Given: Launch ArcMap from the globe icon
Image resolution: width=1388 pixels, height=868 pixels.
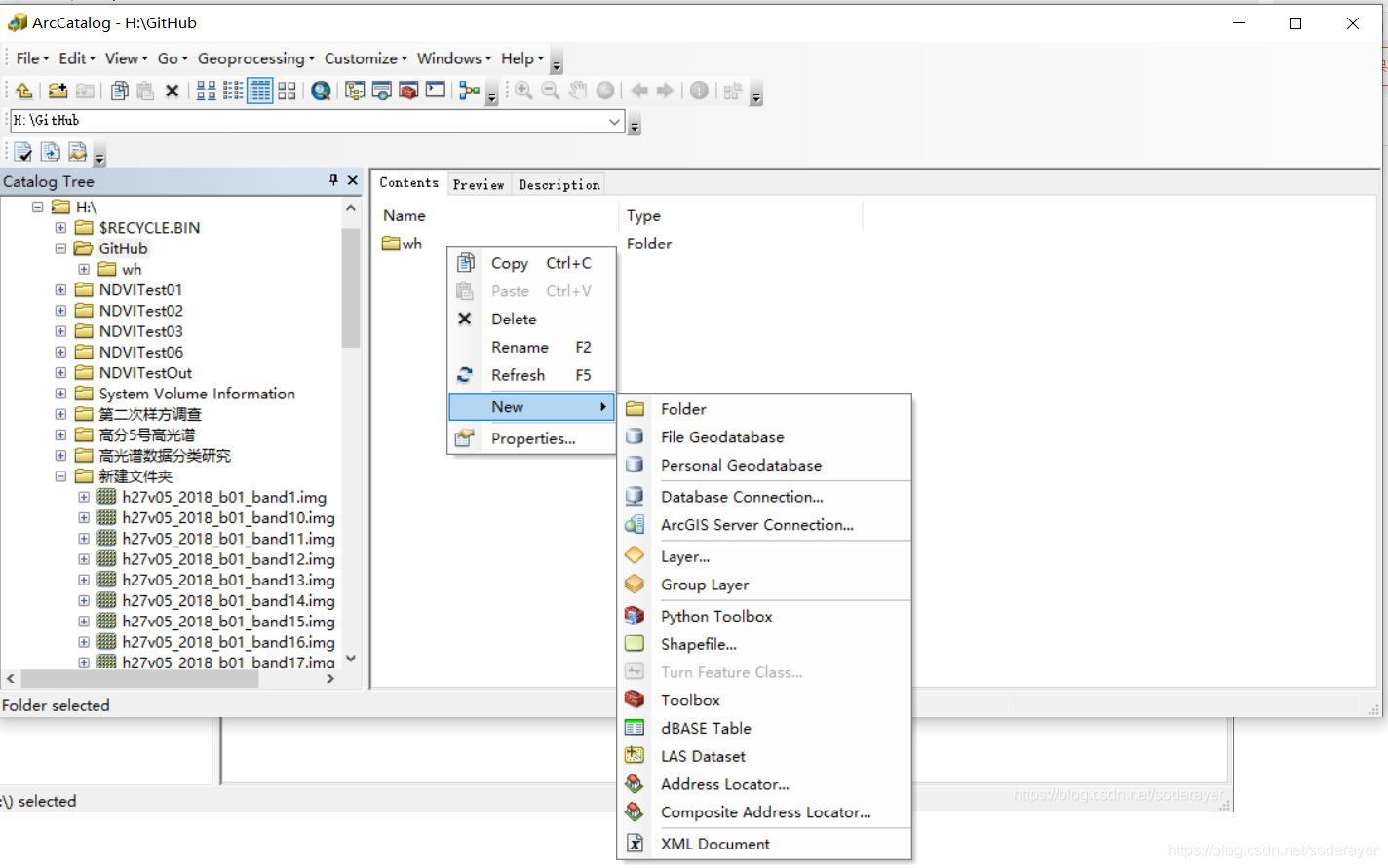Looking at the screenshot, I should (321, 91).
